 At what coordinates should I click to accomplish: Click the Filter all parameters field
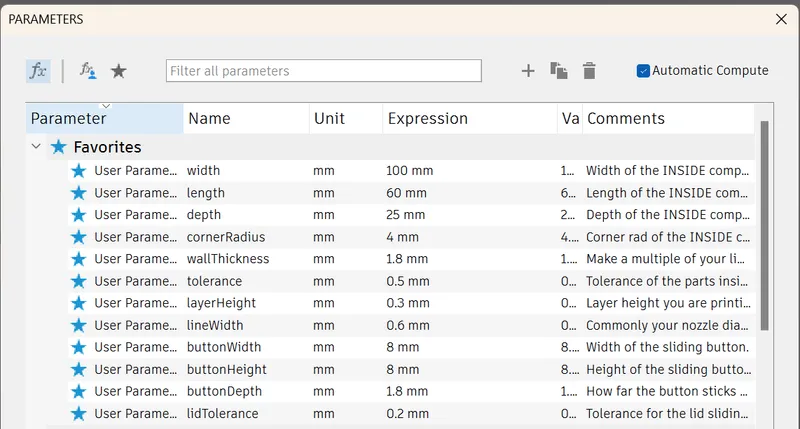(x=323, y=70)
